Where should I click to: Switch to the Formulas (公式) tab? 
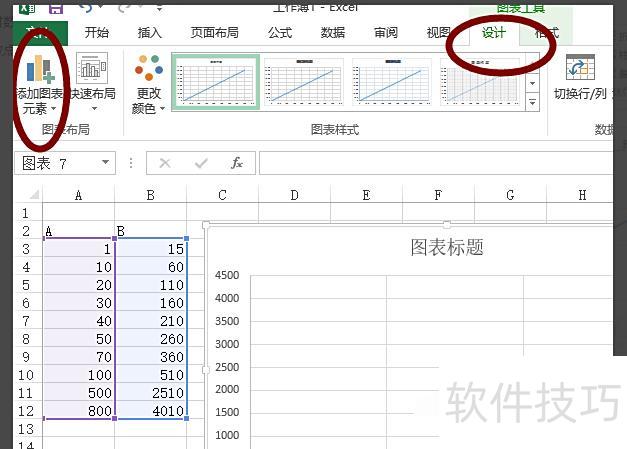pos(280,33)
